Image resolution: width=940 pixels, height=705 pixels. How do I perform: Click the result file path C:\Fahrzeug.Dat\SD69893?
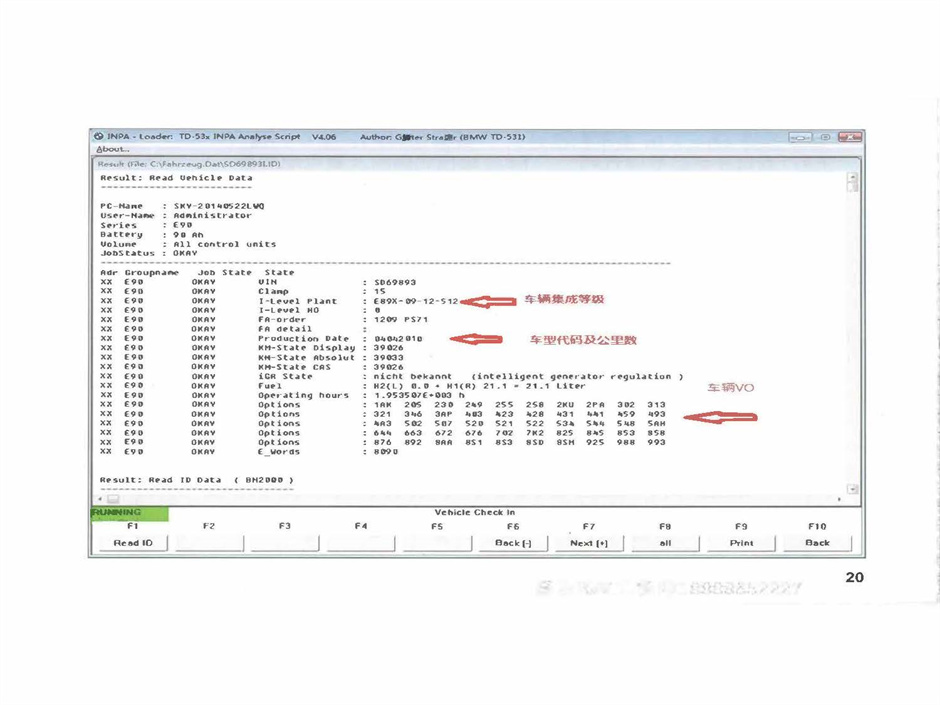tap(215, 164)
